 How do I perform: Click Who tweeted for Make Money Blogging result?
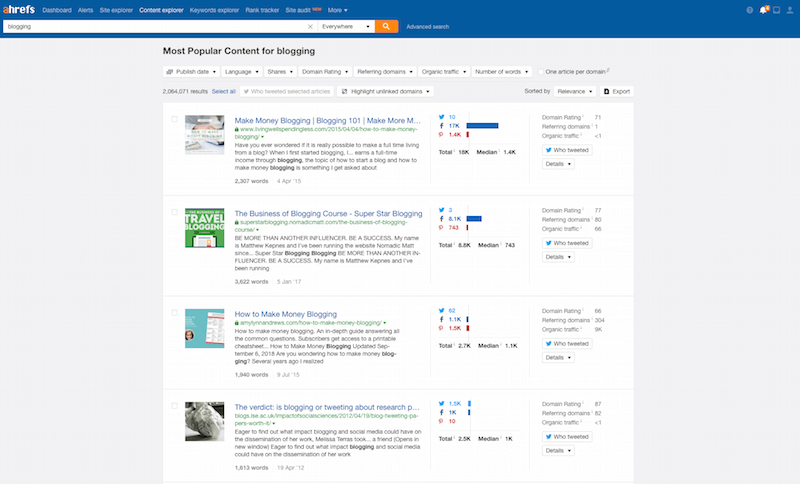pos(567,150)
